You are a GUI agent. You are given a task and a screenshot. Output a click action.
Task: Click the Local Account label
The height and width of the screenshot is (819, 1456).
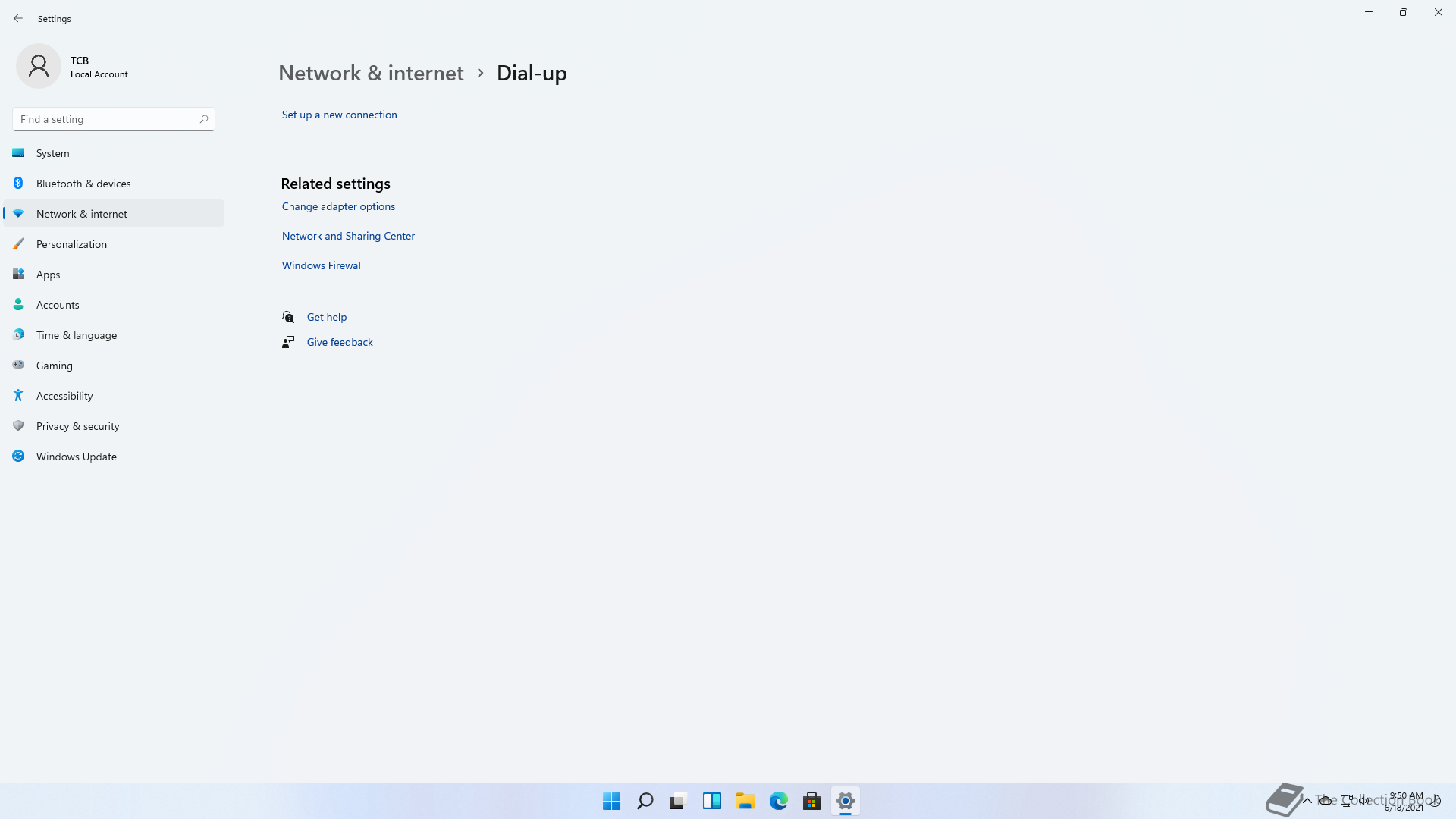(x=99, y=74)
